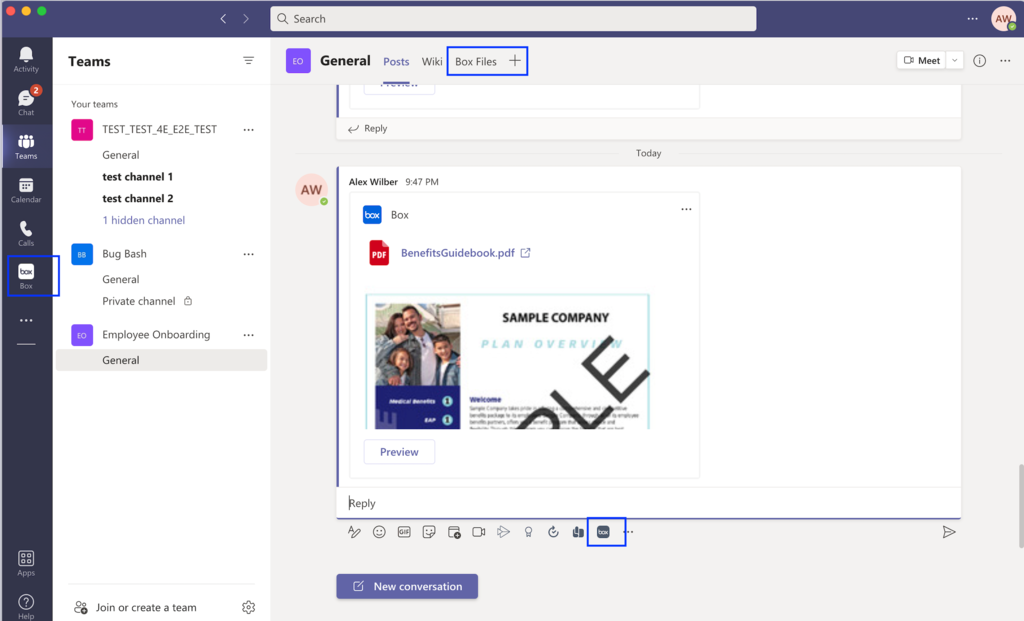Image resolution: width=1024 pixels, height=621 pixels.
Task: Open TEST_TEST_4E_E2E_TEST team options
Action: [248, 129]
